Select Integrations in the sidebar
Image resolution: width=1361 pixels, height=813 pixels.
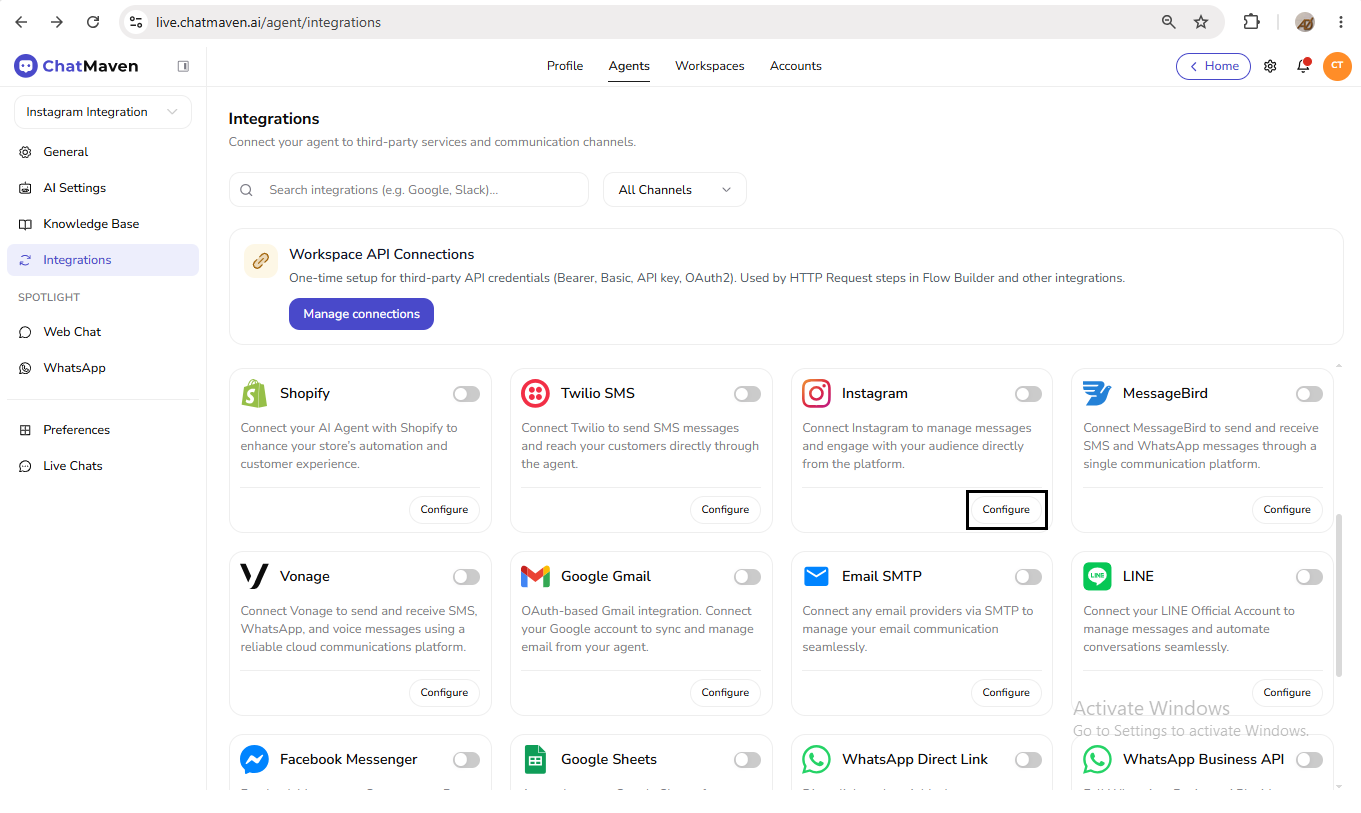tap(103, 260)
